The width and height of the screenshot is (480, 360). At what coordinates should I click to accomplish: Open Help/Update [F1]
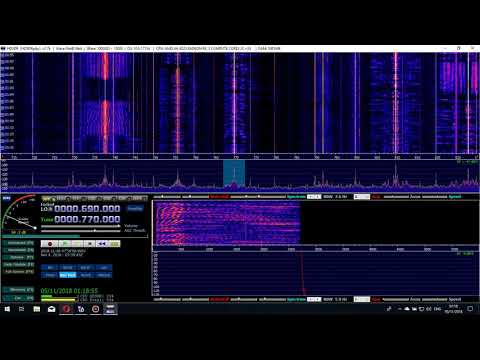tap(19, 264)
